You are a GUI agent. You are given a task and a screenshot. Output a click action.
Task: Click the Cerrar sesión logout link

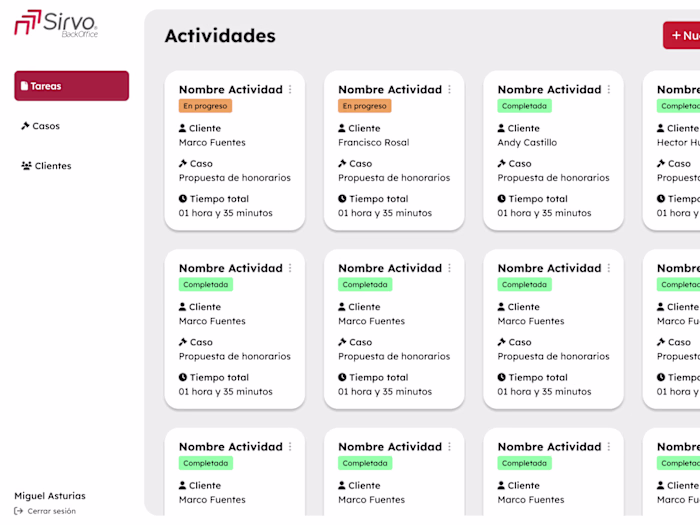[50, 511]
